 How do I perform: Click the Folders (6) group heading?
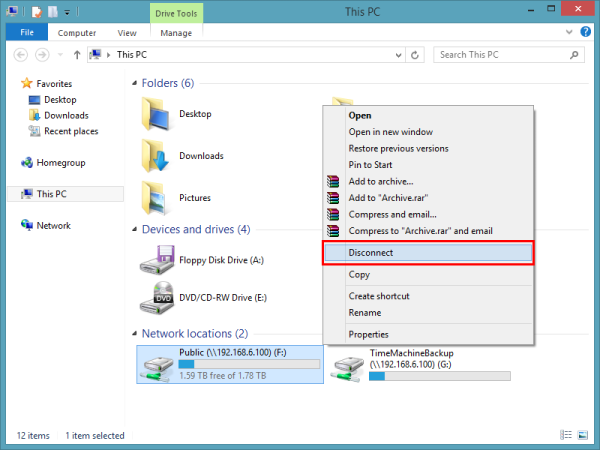[168, 83]
